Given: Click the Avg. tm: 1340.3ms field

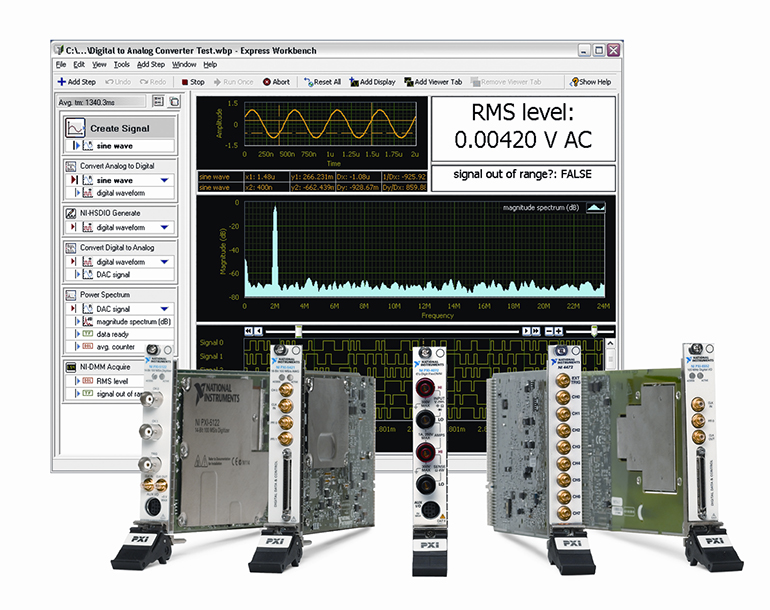Looking at the screenshot, I should pos(101,102).
